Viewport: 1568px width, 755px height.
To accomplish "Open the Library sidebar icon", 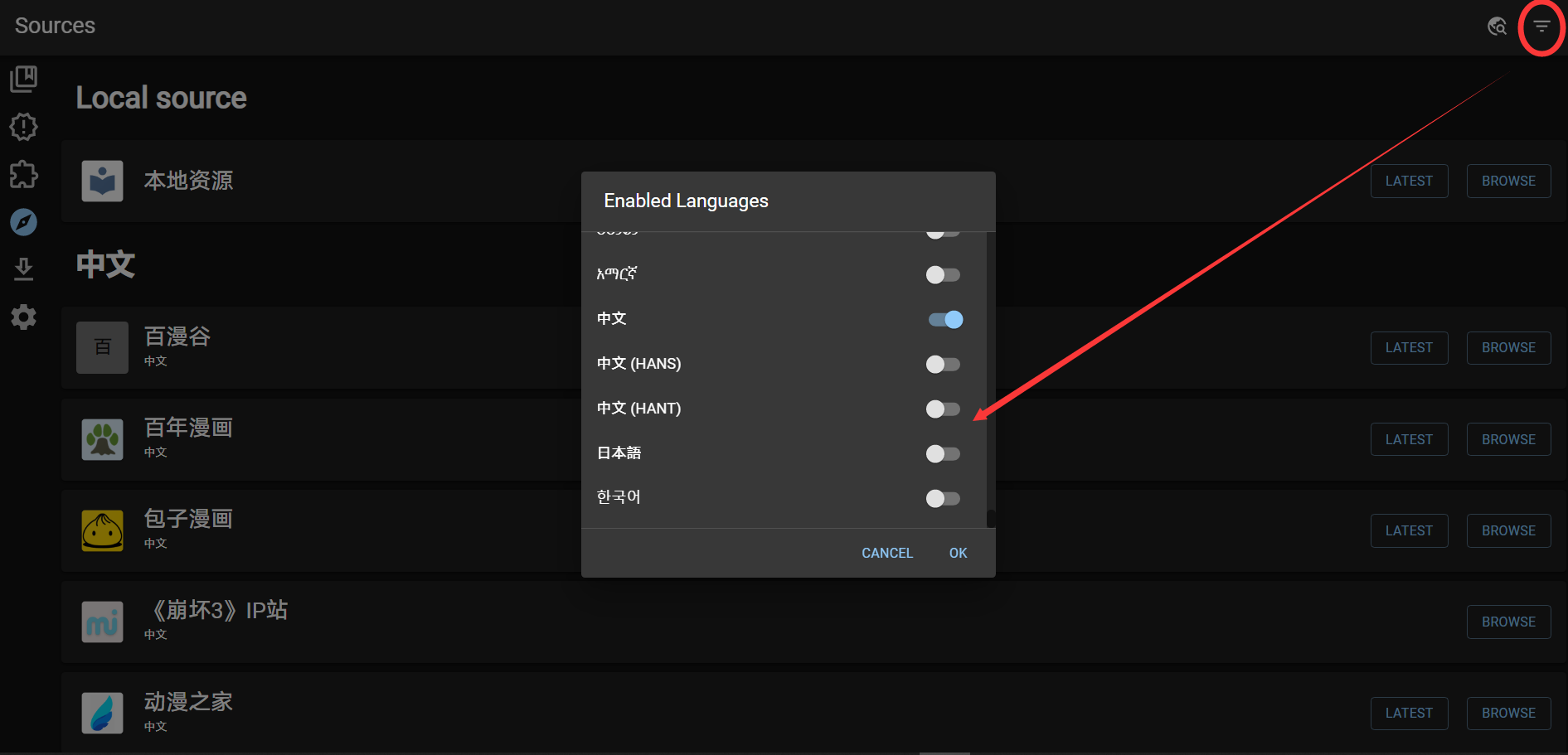I will (x=23, y=79).
